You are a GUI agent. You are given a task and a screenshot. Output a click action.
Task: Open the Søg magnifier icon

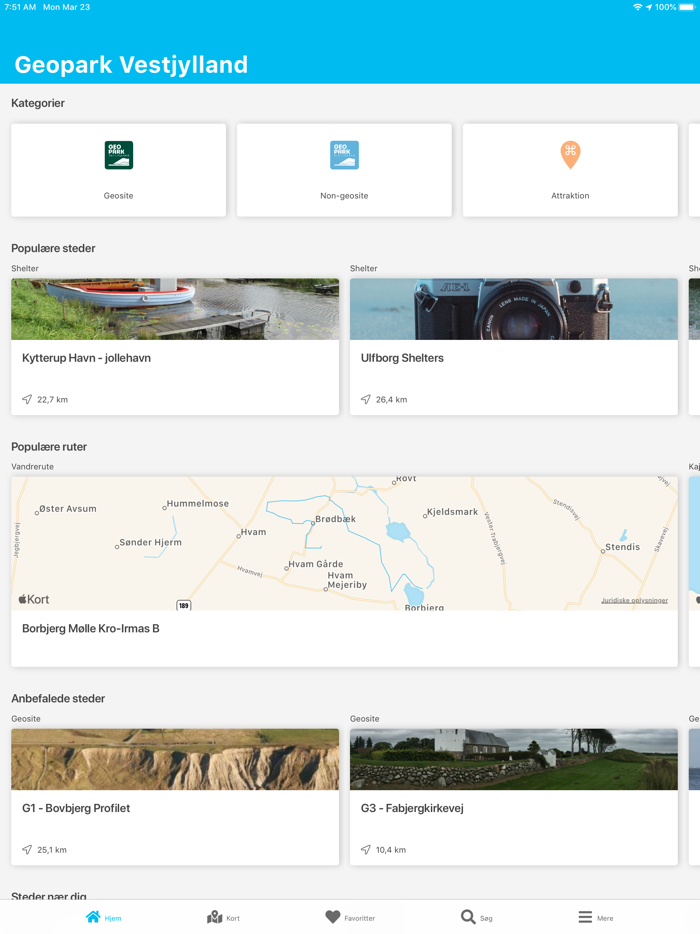point(468,917)
